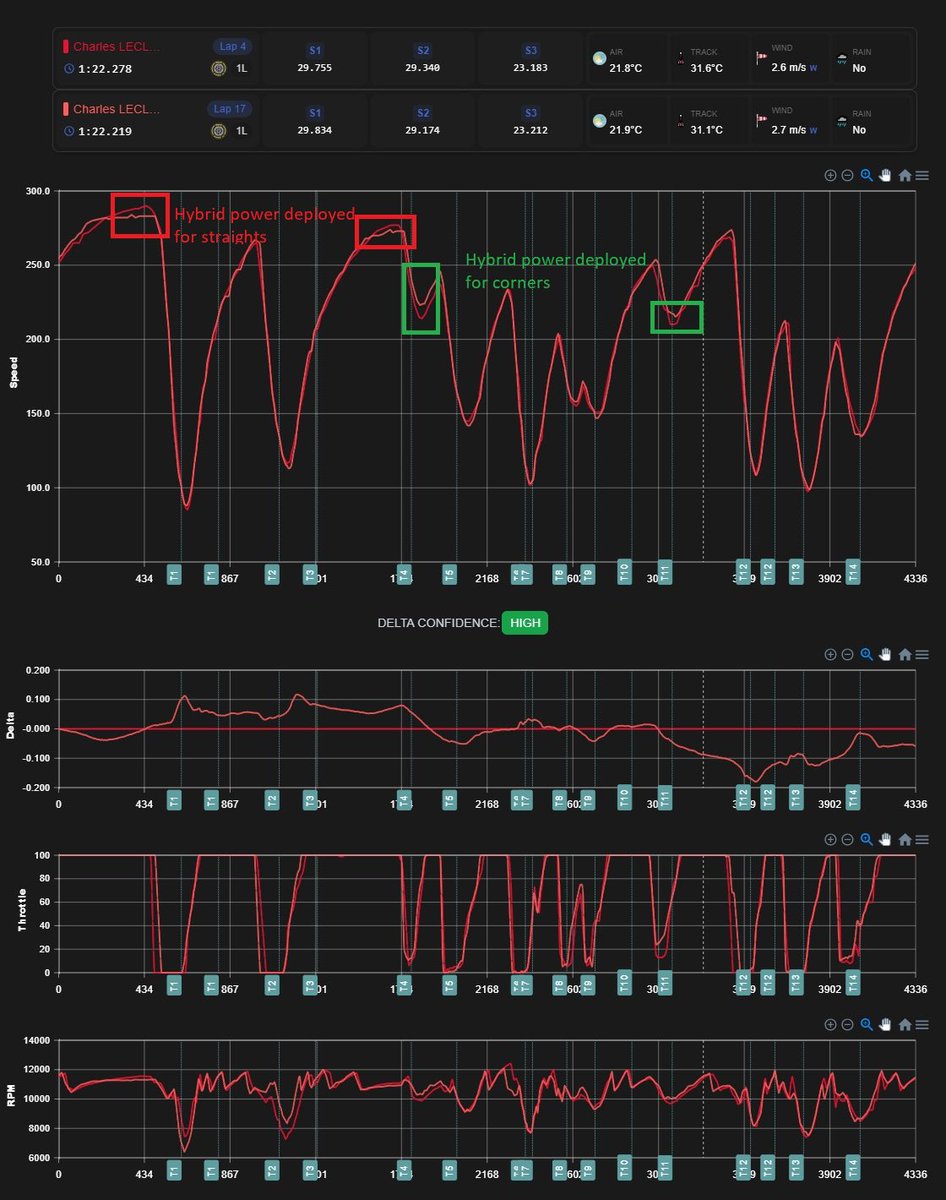
Task: Zoom in on the Throttle chart
Action: click(x=830, y=840)
